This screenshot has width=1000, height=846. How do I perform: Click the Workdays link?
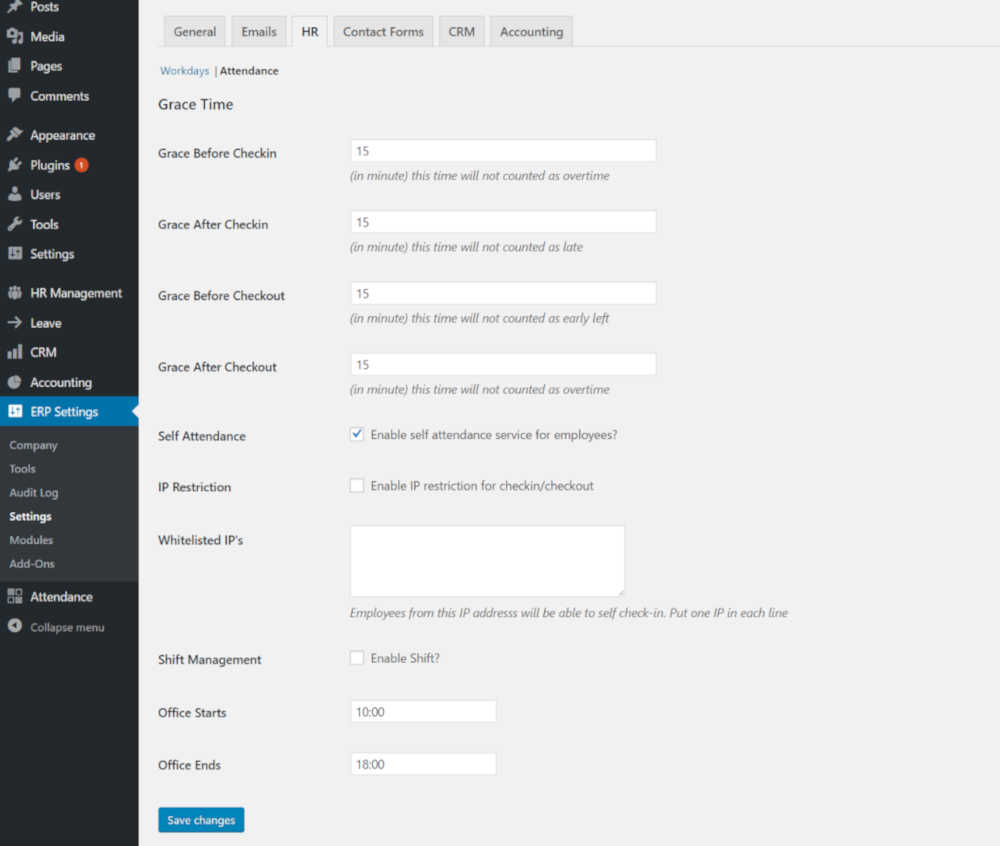184,70
